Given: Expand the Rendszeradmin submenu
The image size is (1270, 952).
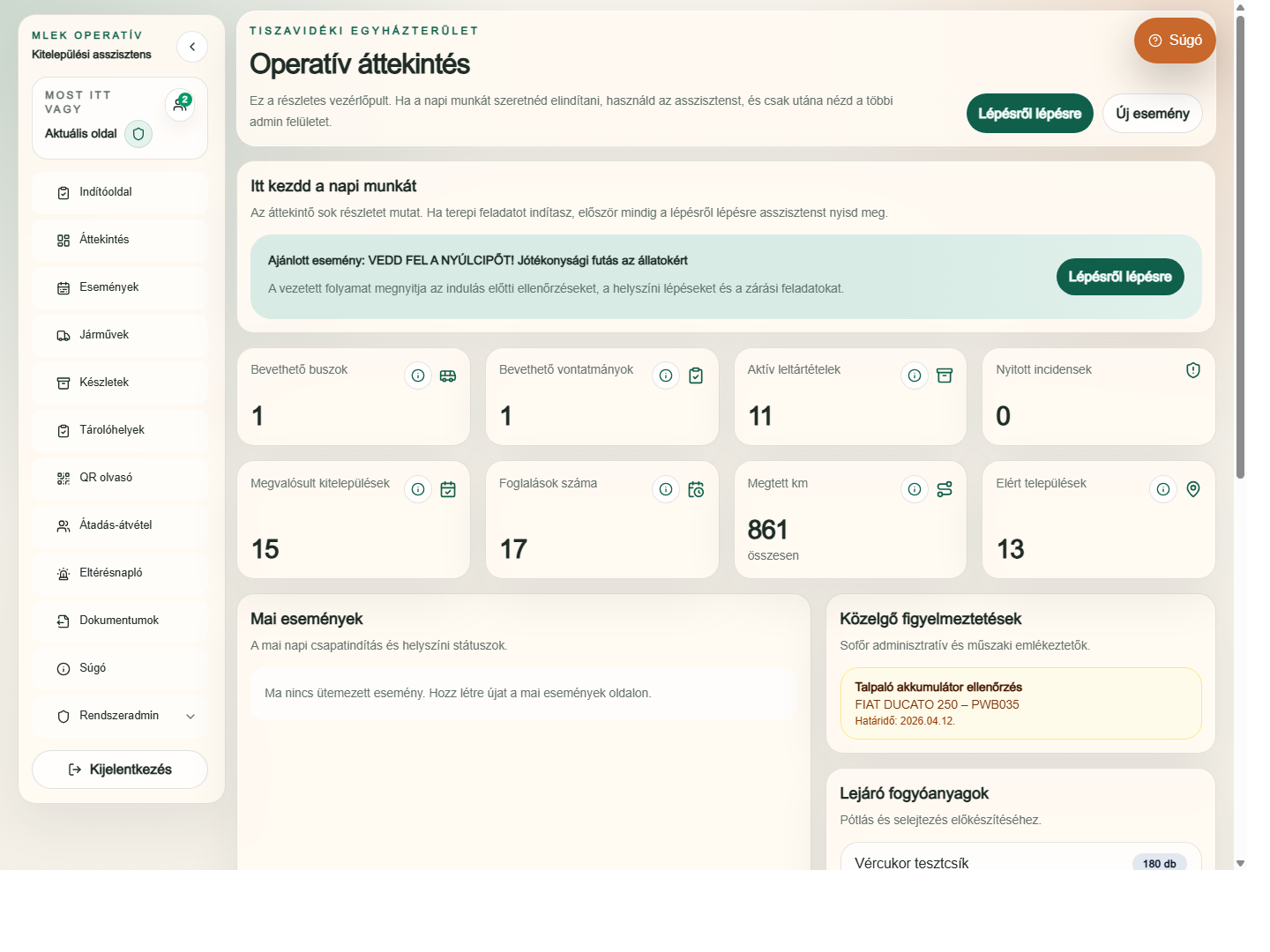Looking at the screenshot, I should click(190, 717).
